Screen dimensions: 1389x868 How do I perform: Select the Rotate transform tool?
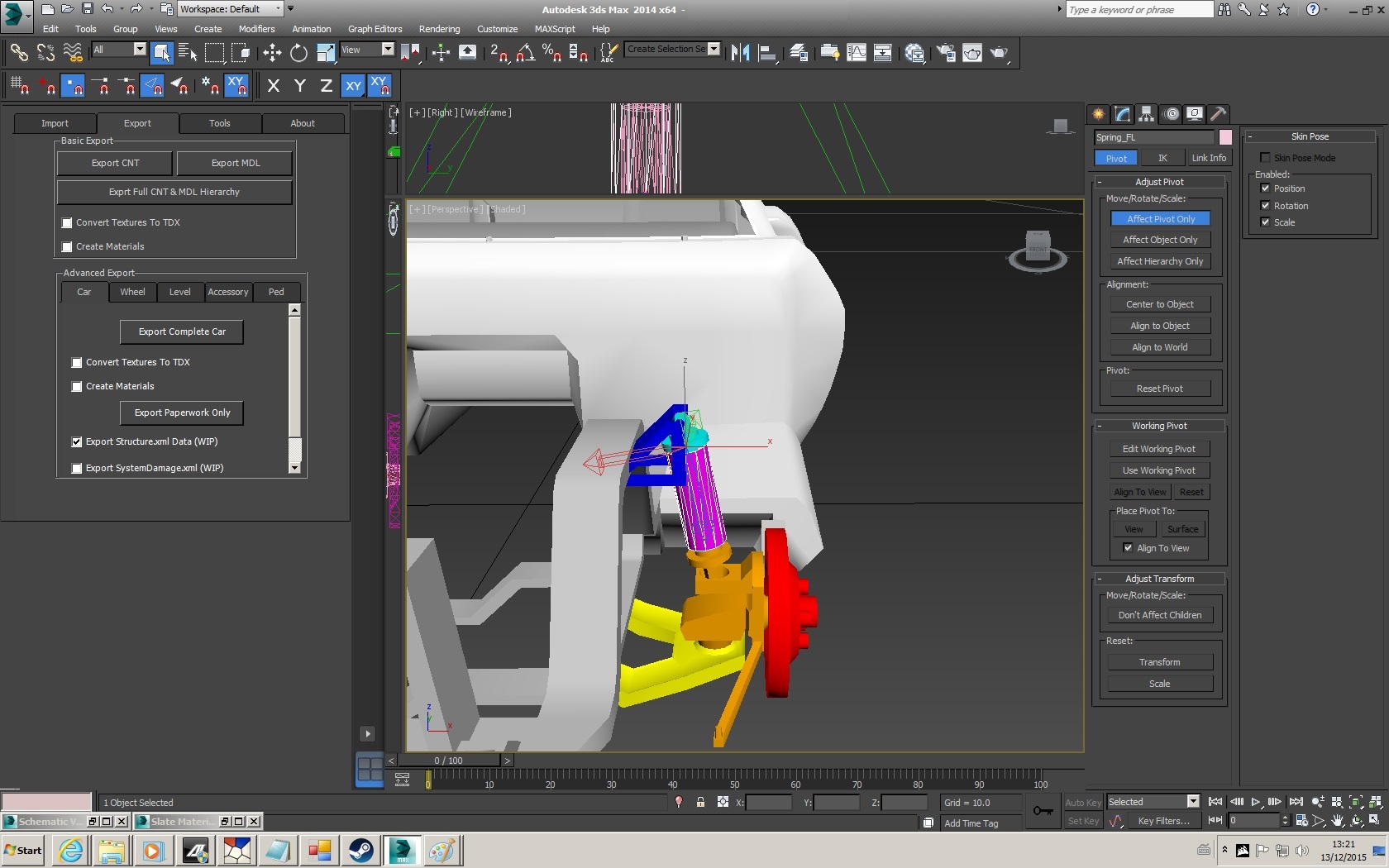coord(298,53)
